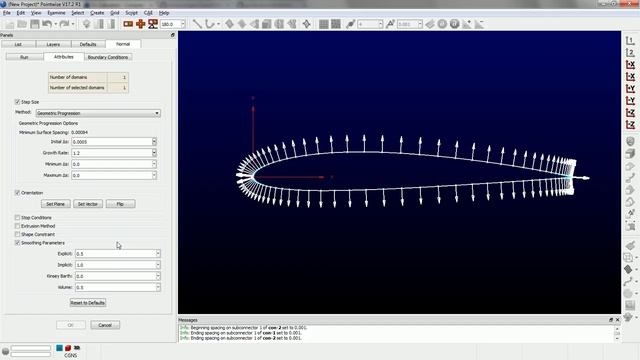The width and height of the screenshot is (640, 360).
Task: Click the A spacing icon in the toolbar
Action: (x=390, y=24)
